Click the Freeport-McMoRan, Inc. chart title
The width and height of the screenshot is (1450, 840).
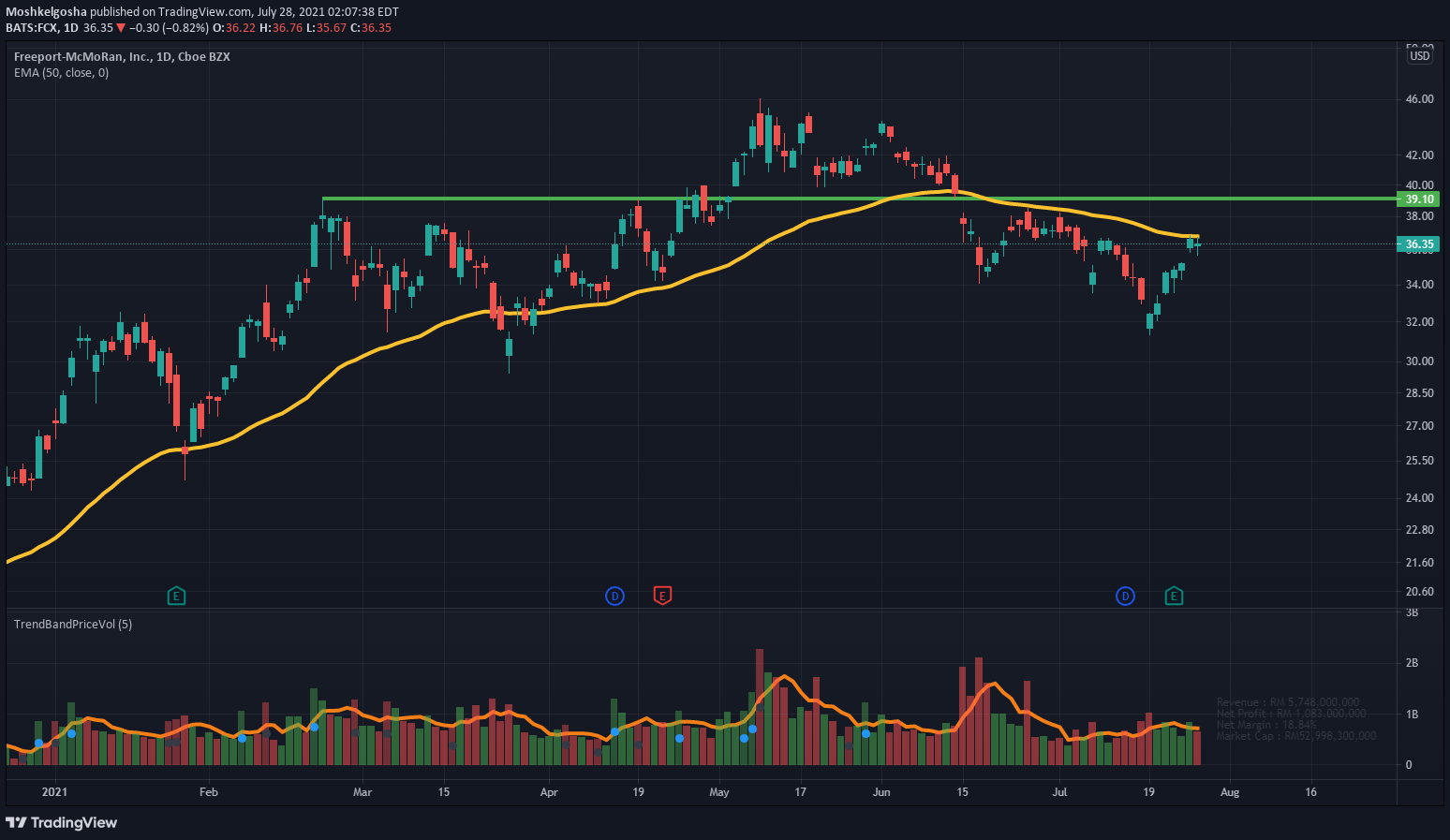point(122,56)
